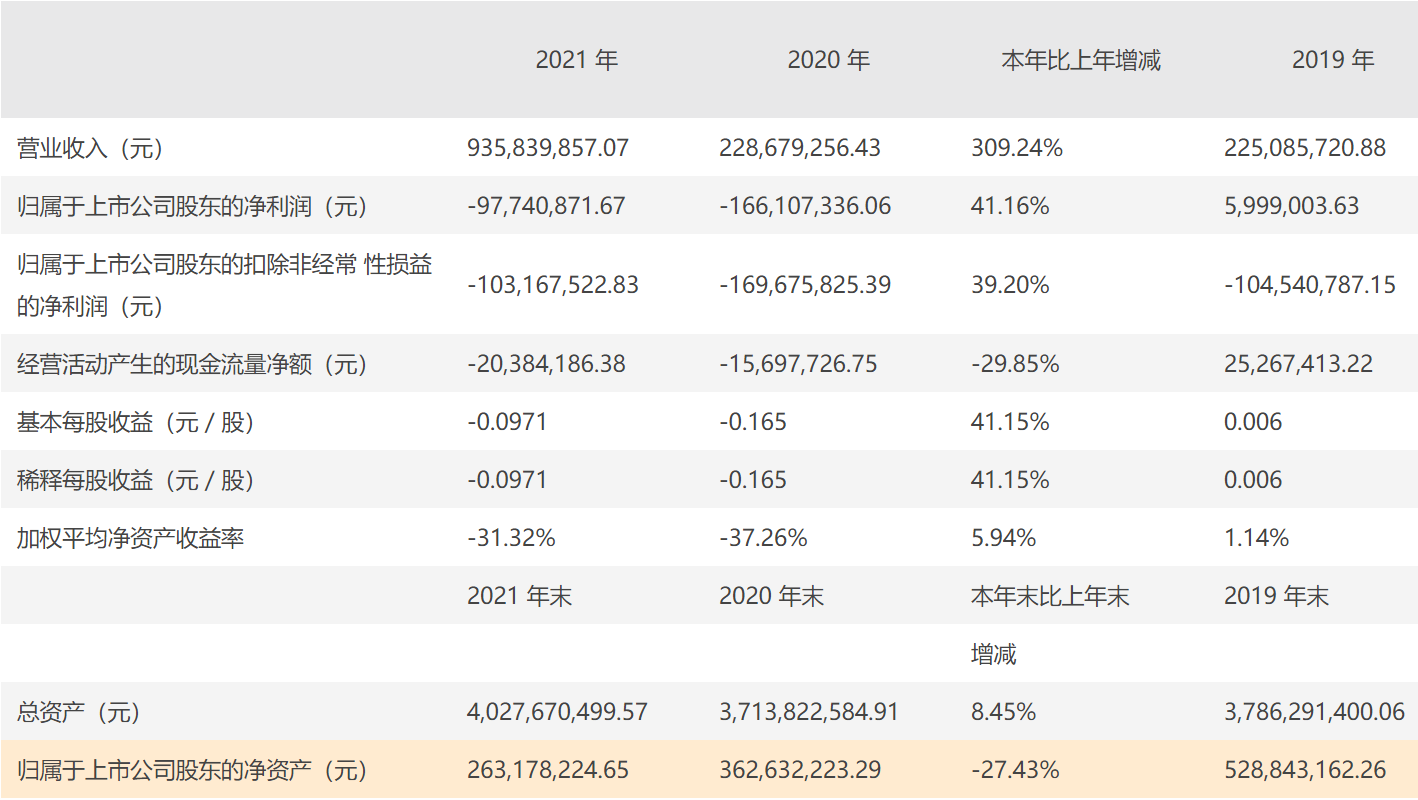Click the 2021 年 column header
1418x800 pixels.
[x=577, y=60]
